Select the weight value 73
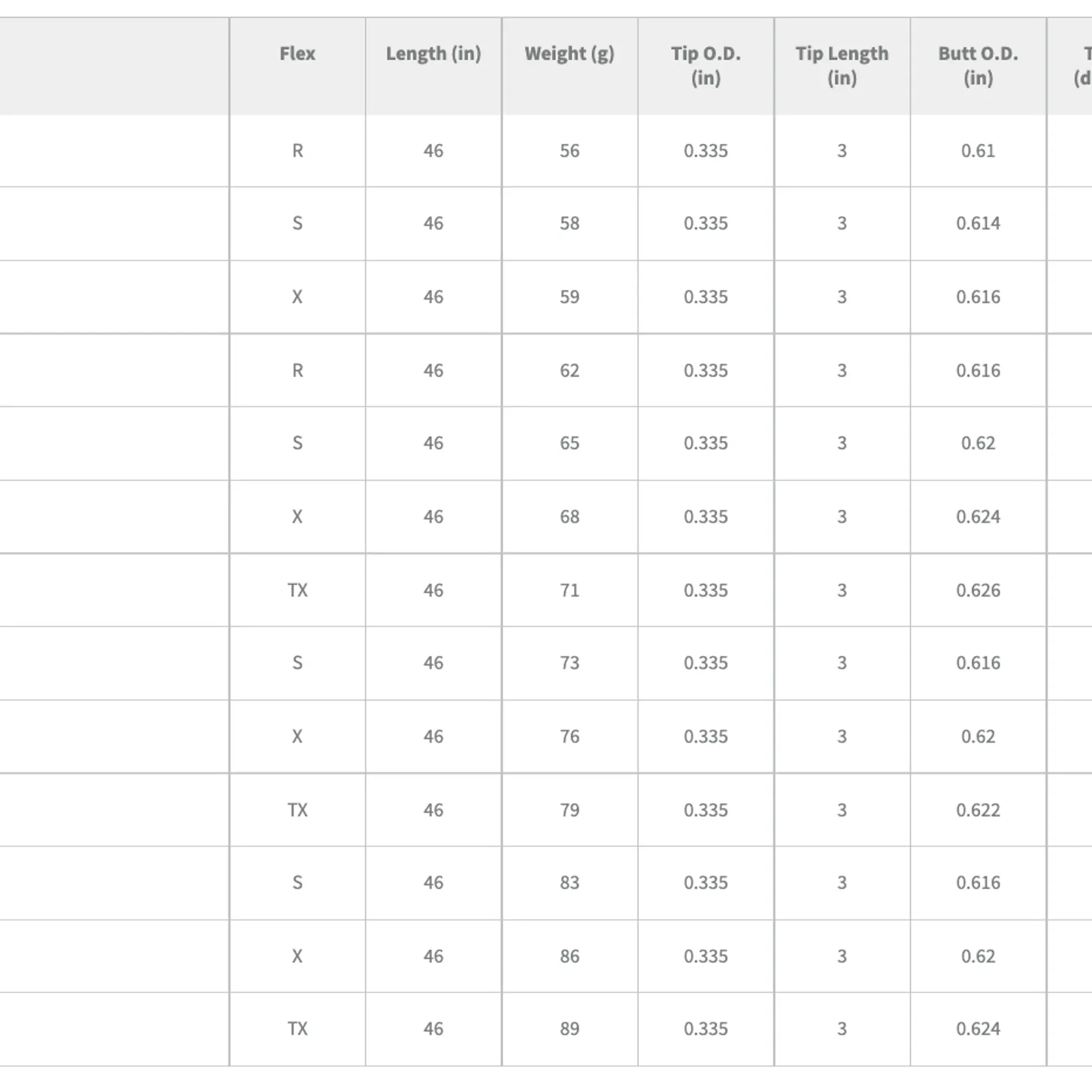 pyautogui.click(x=569, y=663)
